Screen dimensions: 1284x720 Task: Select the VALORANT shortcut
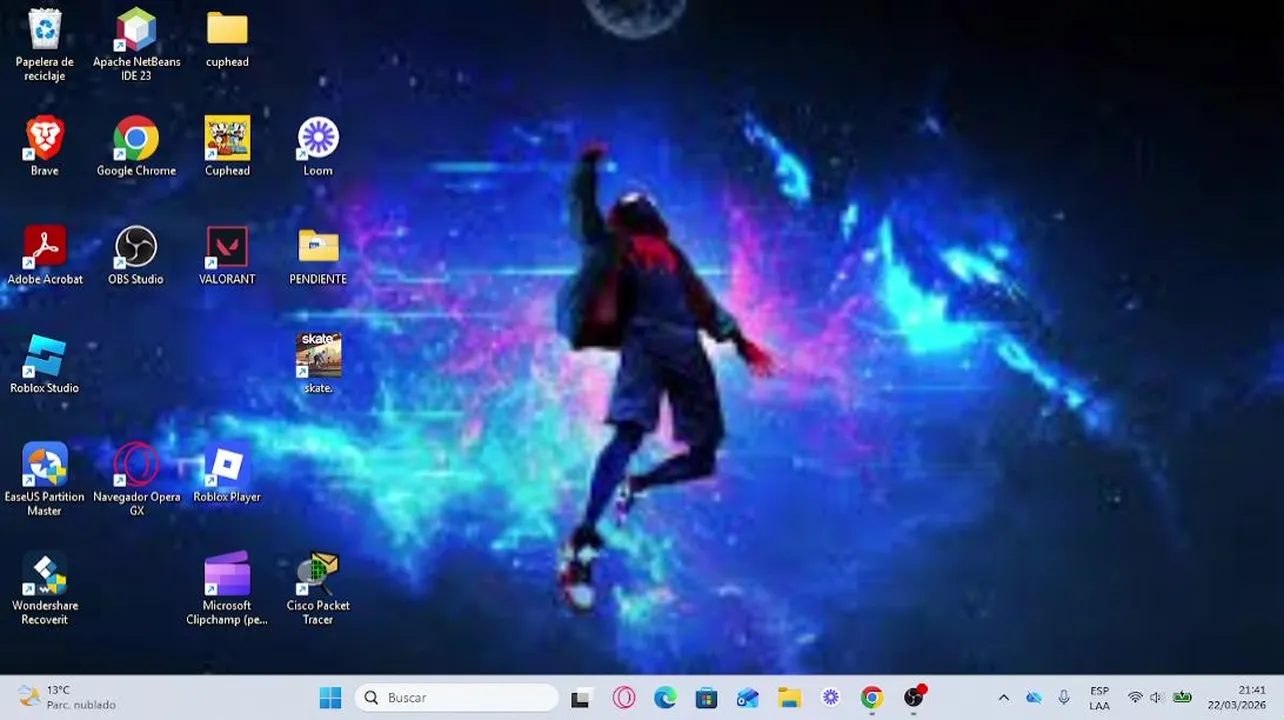point(227,256)
